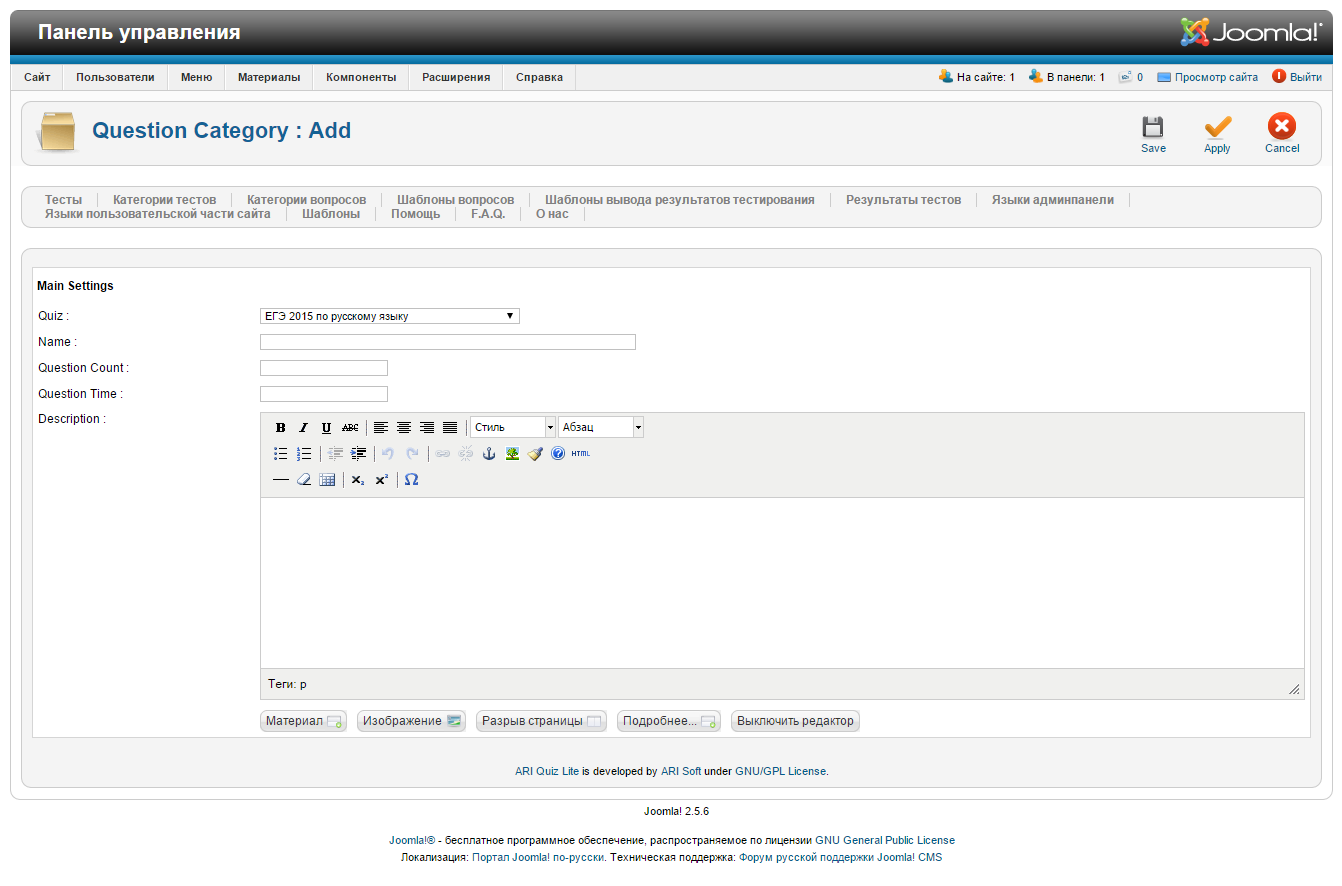Image resolution: width=1342 pixels, height=886 pixels.
Task: Cancel adding the question category
Action: [x=1282, y=134]
